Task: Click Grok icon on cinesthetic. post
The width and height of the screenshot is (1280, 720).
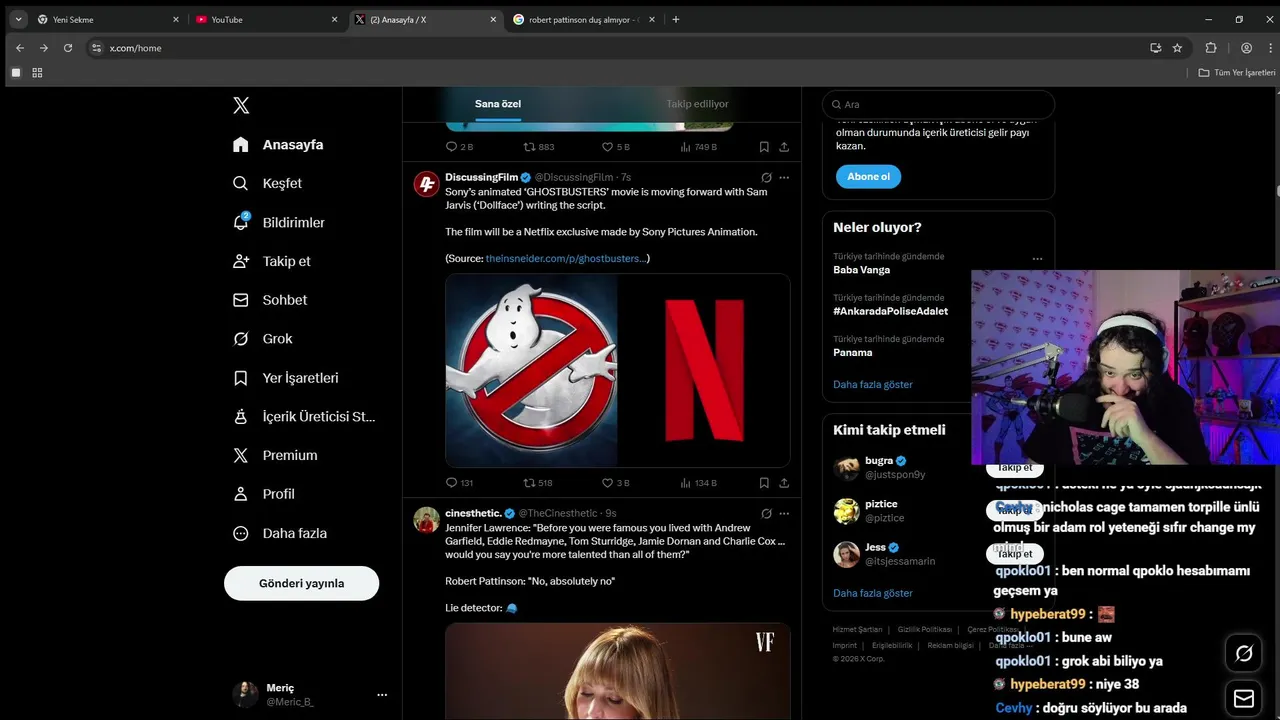Action: coord(766,513)
